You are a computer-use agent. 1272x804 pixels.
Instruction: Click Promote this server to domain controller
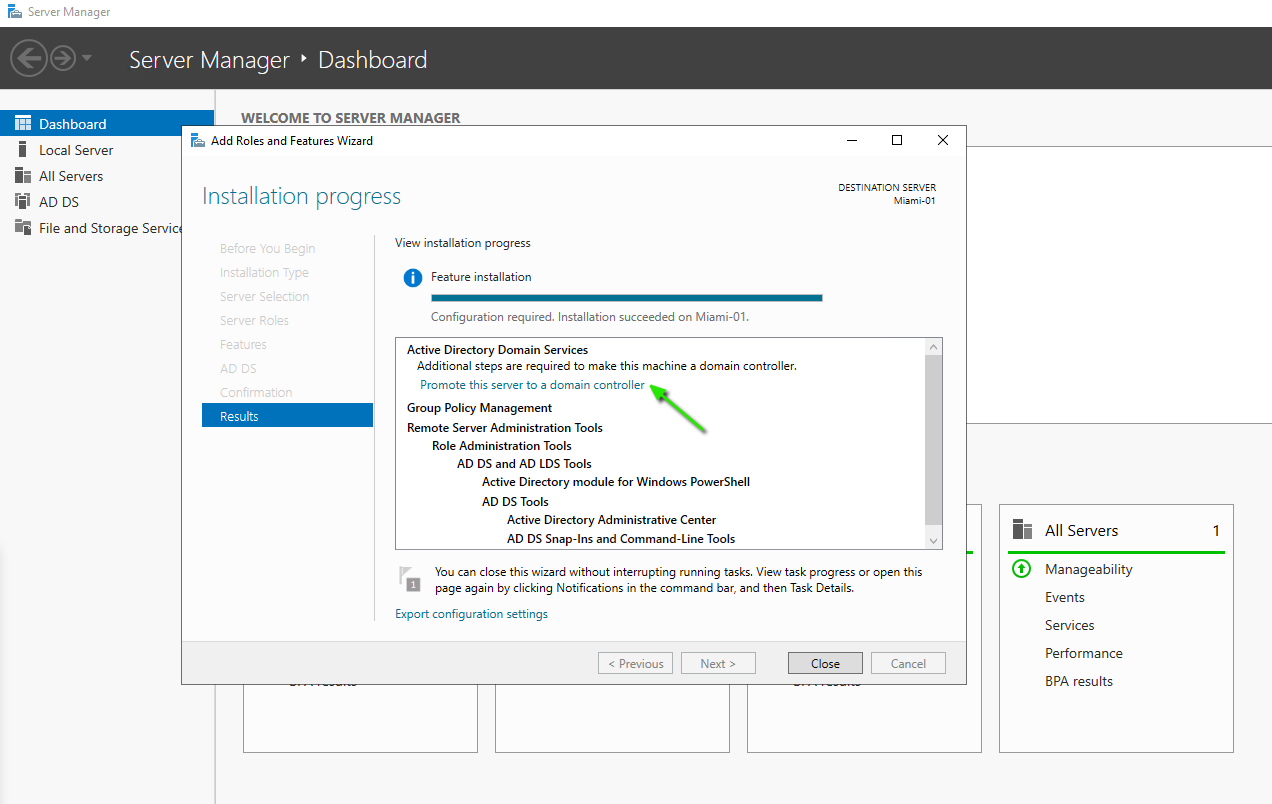pyautogui.click(x=532, y=385)
